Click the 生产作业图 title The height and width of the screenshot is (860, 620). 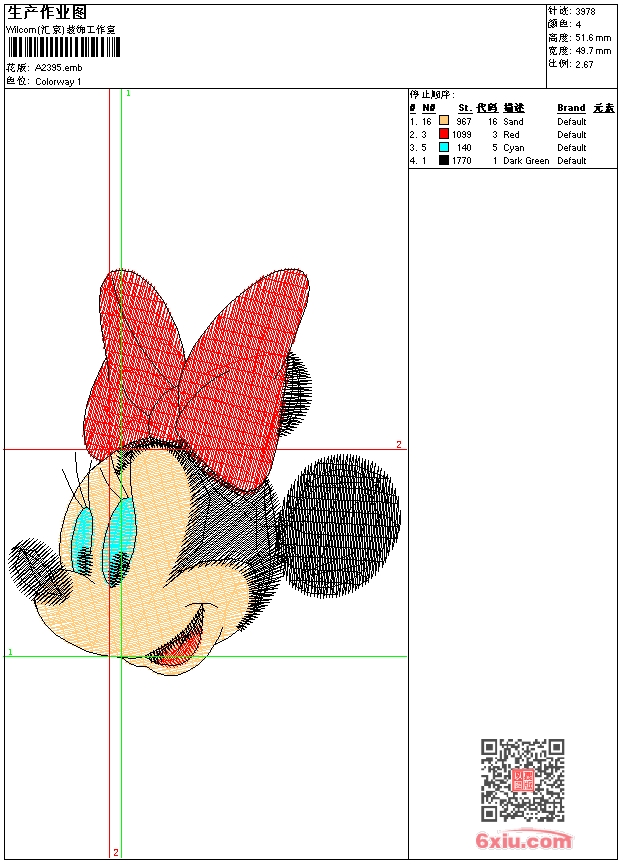tap(47, 12)
